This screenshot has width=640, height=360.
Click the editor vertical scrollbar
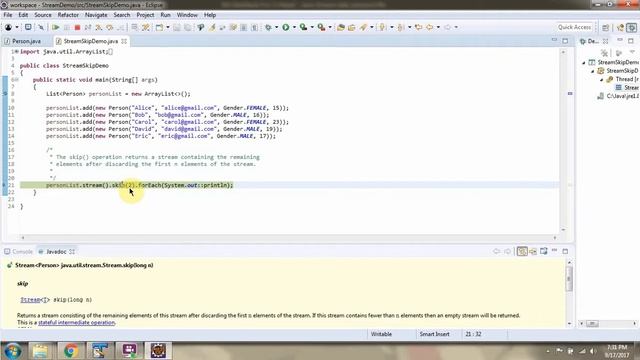[563, 141]
